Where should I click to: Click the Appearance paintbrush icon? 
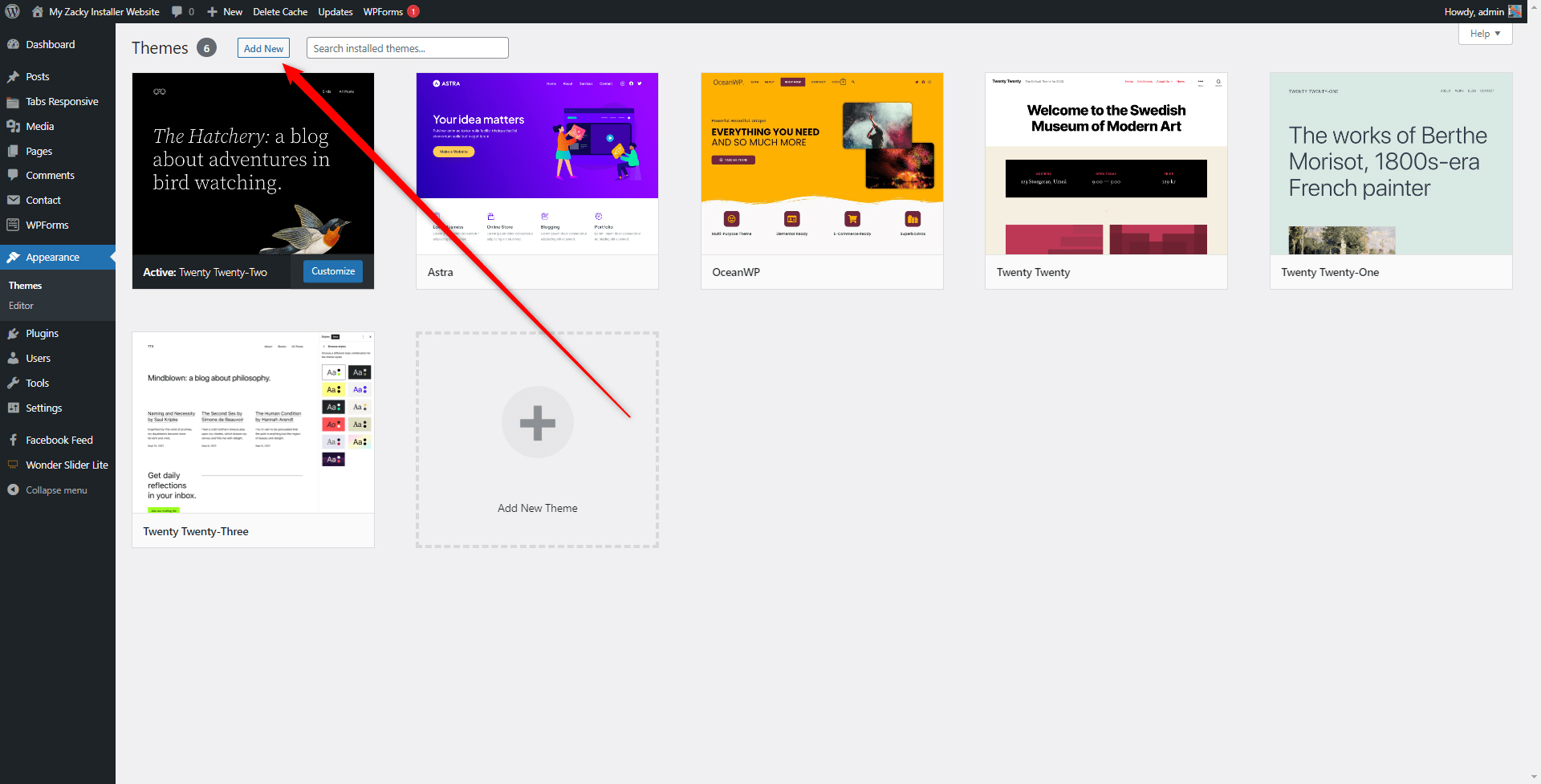point(13,257)
